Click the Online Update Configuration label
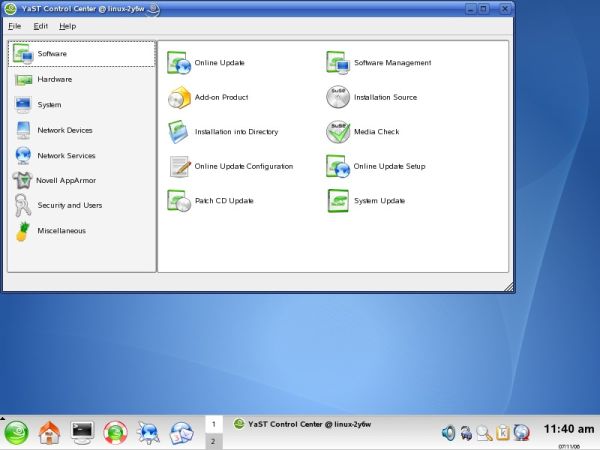This screenshot has height=450, width=600. [x=244, y=166]
